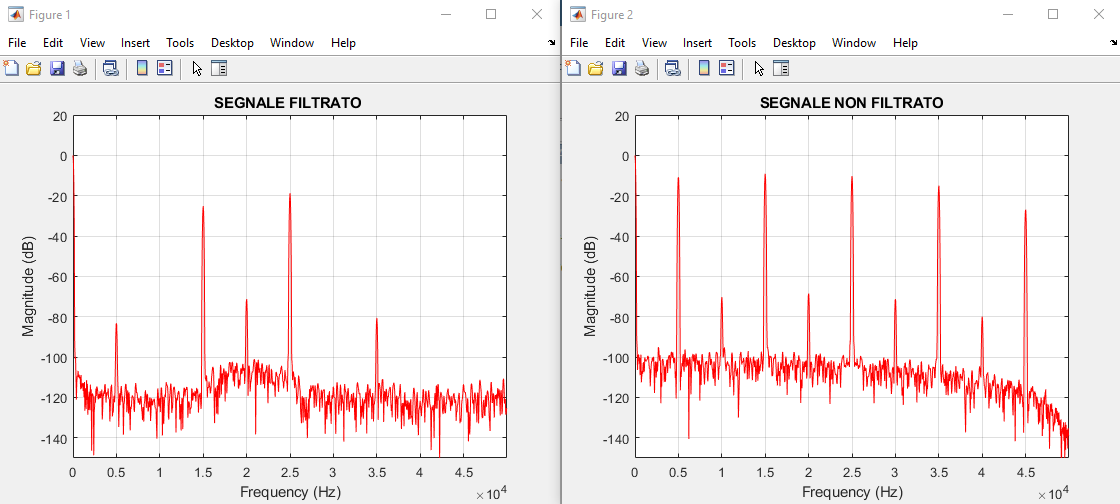The height and width of the screenshot is (504, 1120).
Task: Print Figure 2 with the printer icon
Action: click(x=642, y=68)
